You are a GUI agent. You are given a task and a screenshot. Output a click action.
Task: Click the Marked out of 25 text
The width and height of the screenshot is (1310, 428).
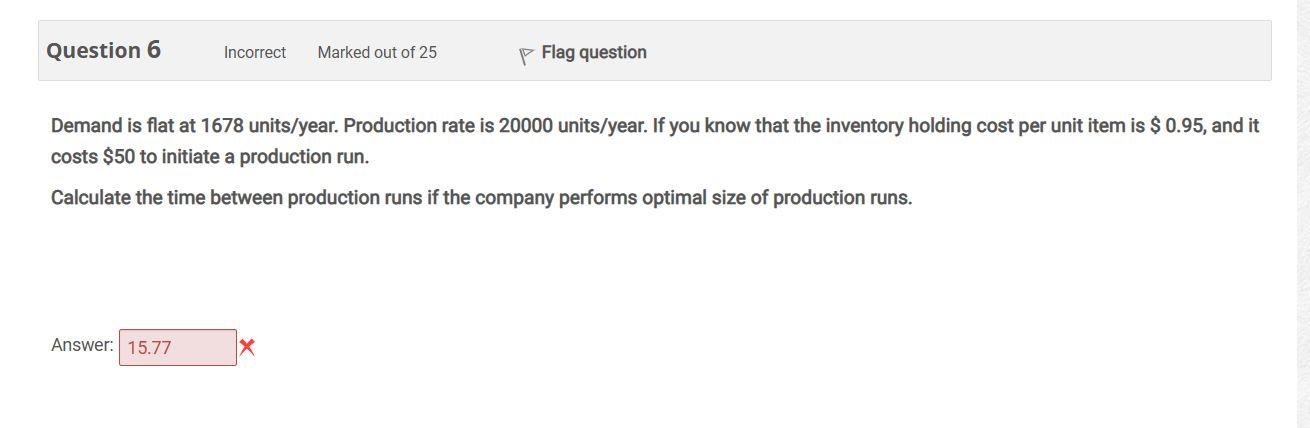point(377,53)
